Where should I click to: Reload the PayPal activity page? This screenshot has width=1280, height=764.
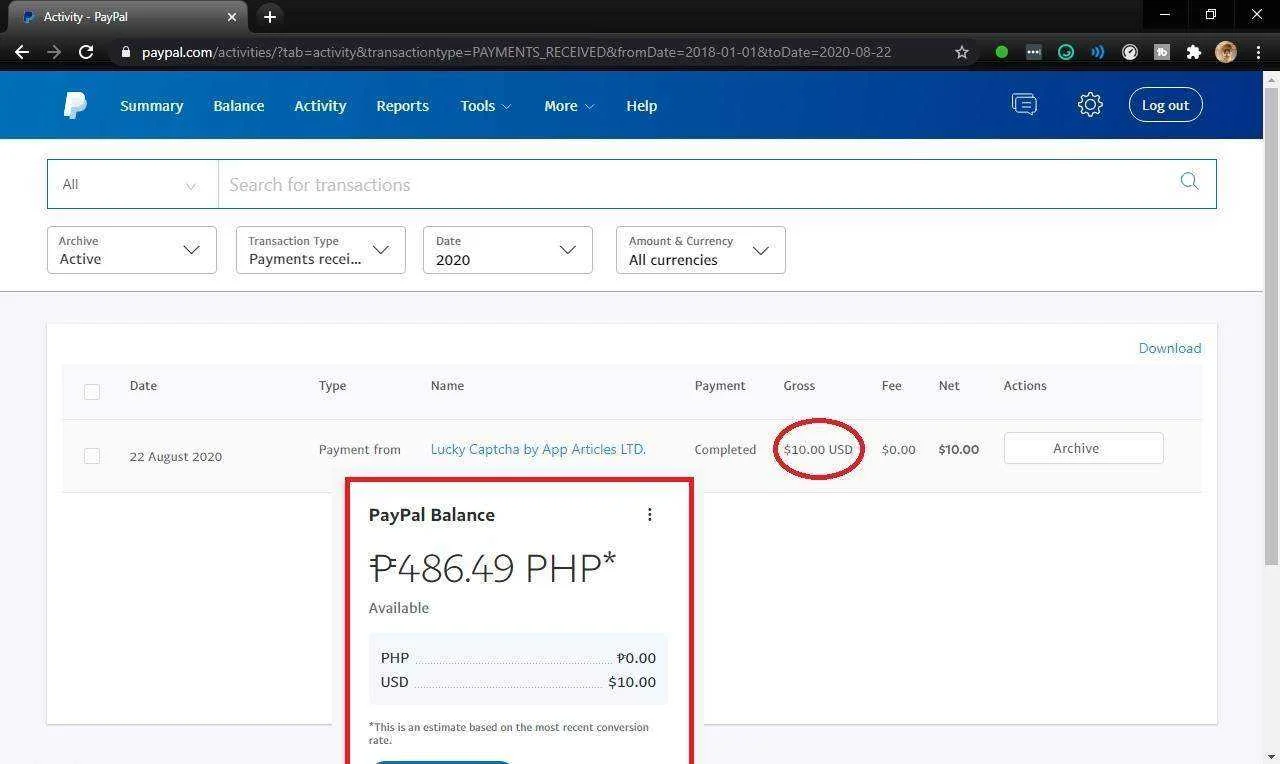click(86, 52)
